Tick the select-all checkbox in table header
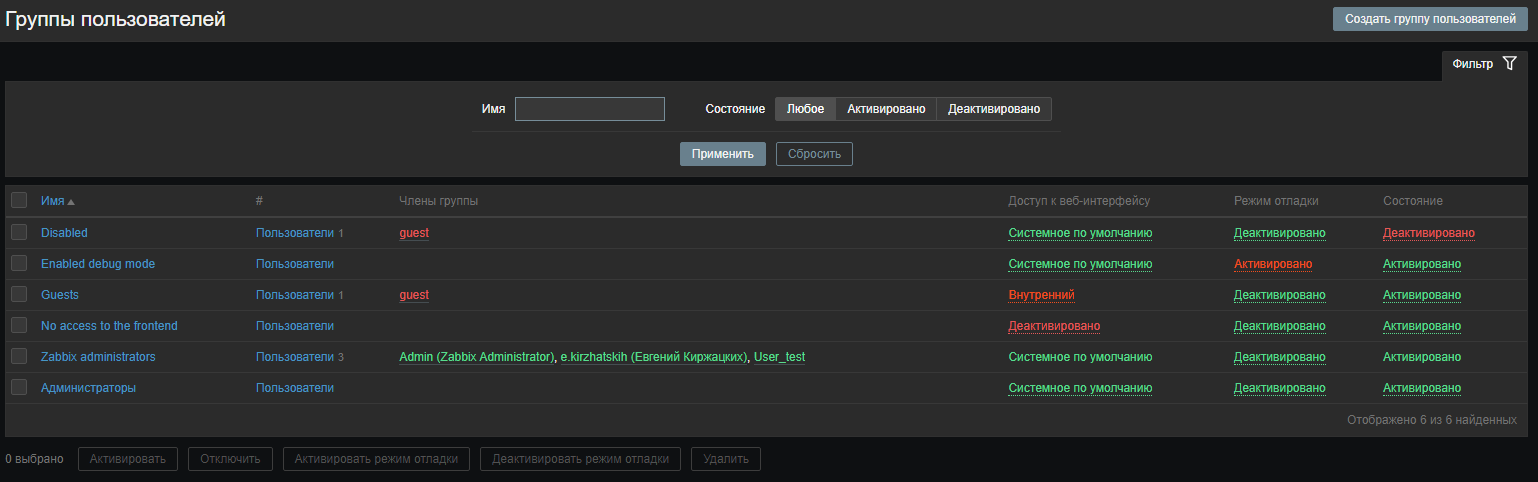This screenshot has width=1538, height=482. (x=19, y=201)
